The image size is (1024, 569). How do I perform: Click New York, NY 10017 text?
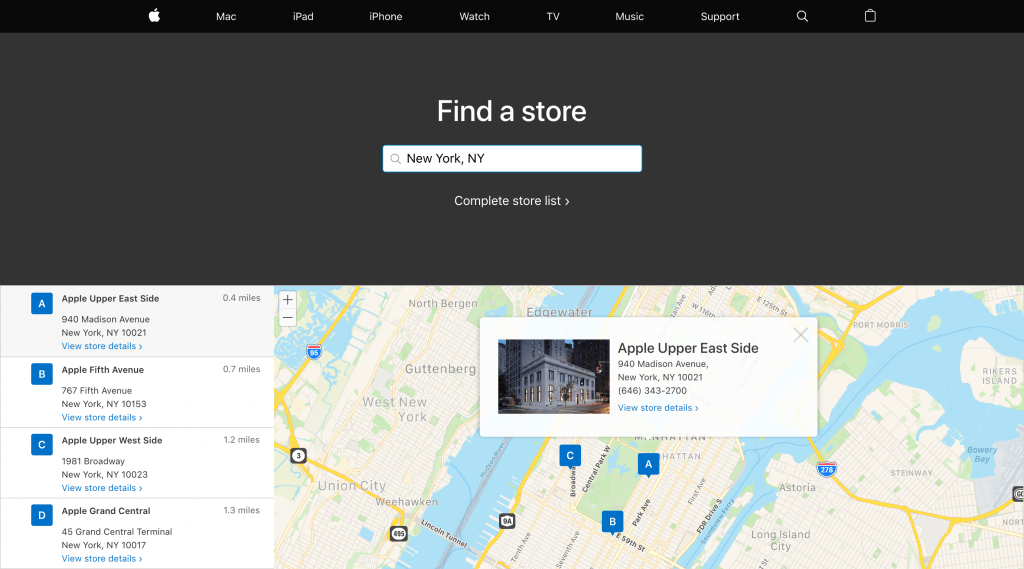pos(104,545)
